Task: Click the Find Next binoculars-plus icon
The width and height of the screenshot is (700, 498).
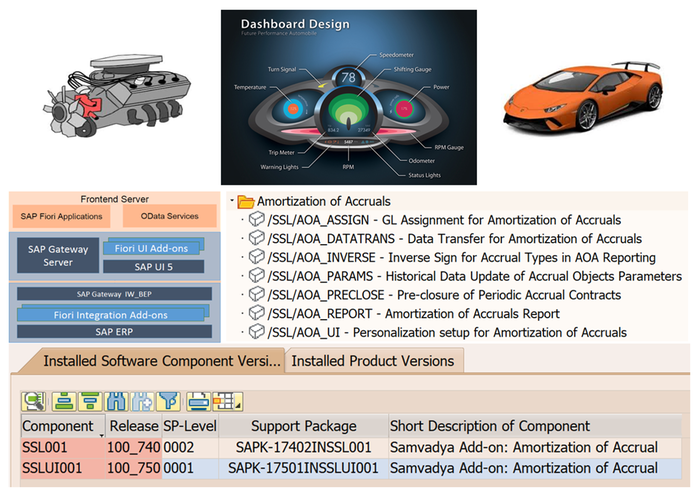Action: 142,401
